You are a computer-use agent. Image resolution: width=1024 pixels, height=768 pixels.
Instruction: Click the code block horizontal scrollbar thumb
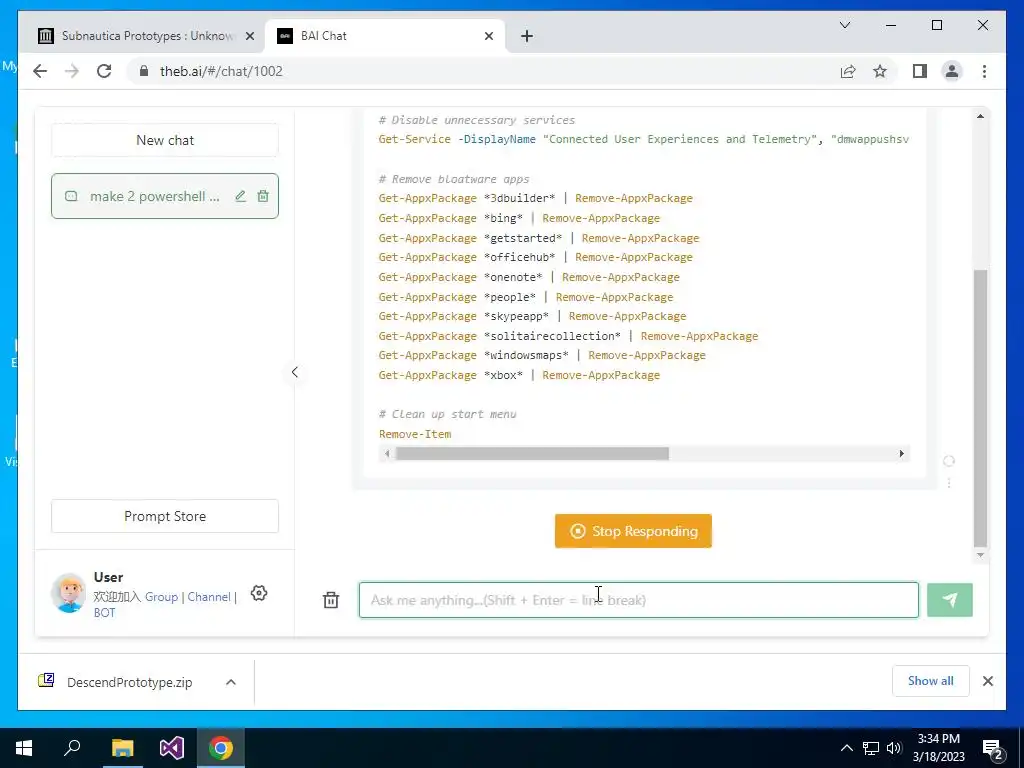click(x=532, y=453)
